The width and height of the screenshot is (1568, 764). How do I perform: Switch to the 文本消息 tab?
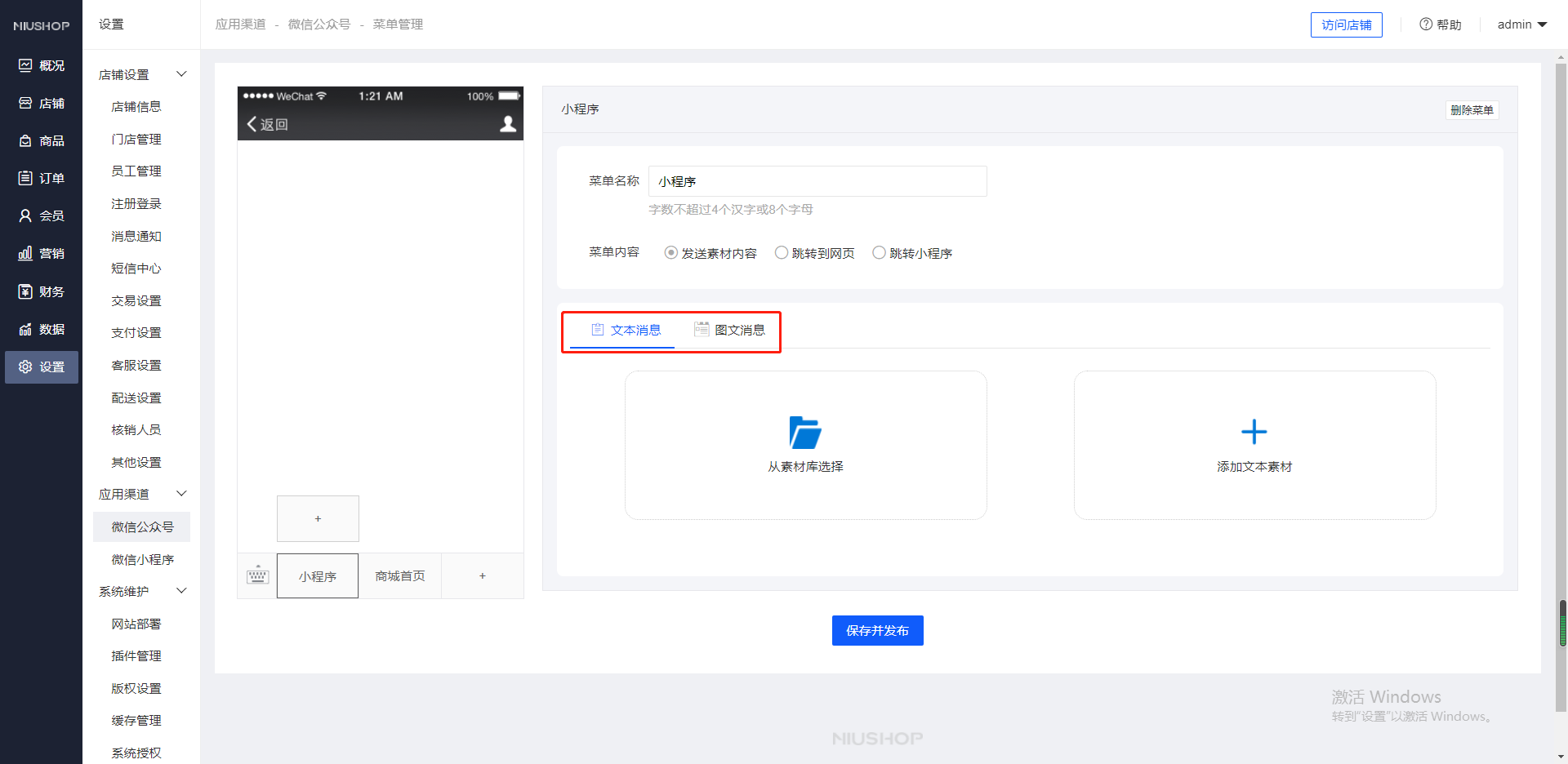coord(626,330)
